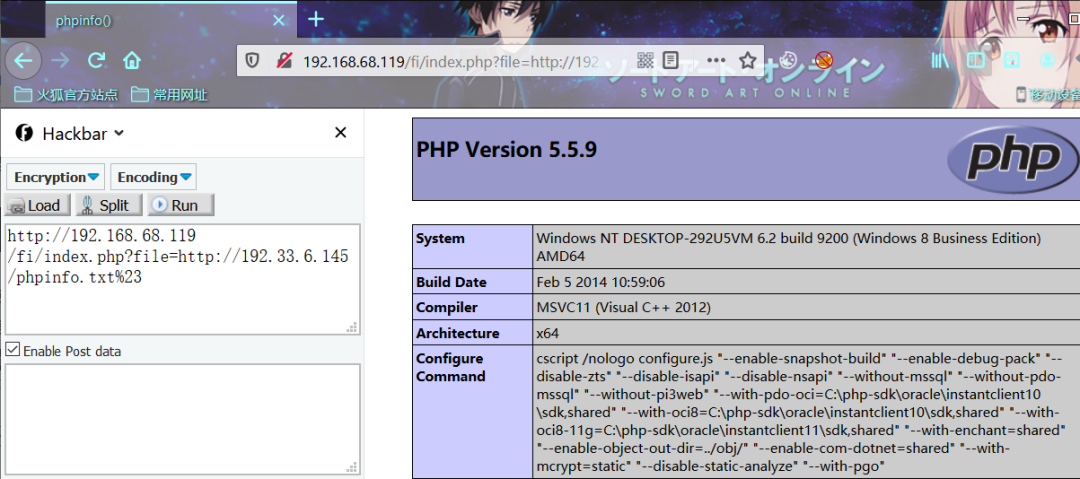1080x479 pixels.
Task: Click the forward navigation arrow
Action: coord(60,61)
